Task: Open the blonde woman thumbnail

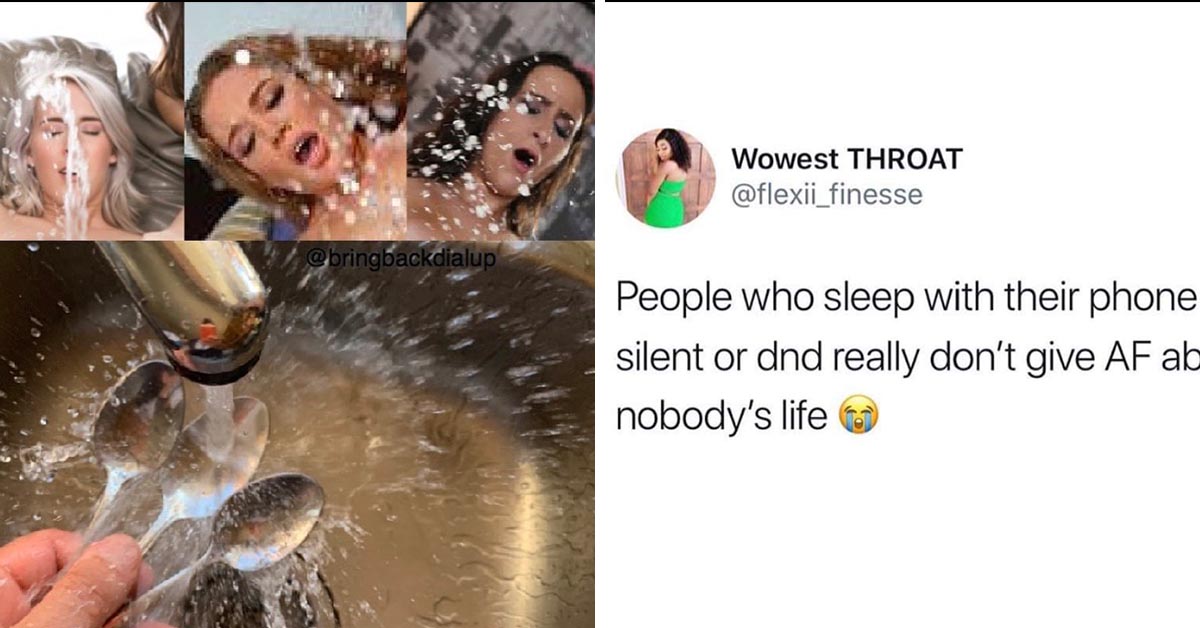Action: coord(91,121)
